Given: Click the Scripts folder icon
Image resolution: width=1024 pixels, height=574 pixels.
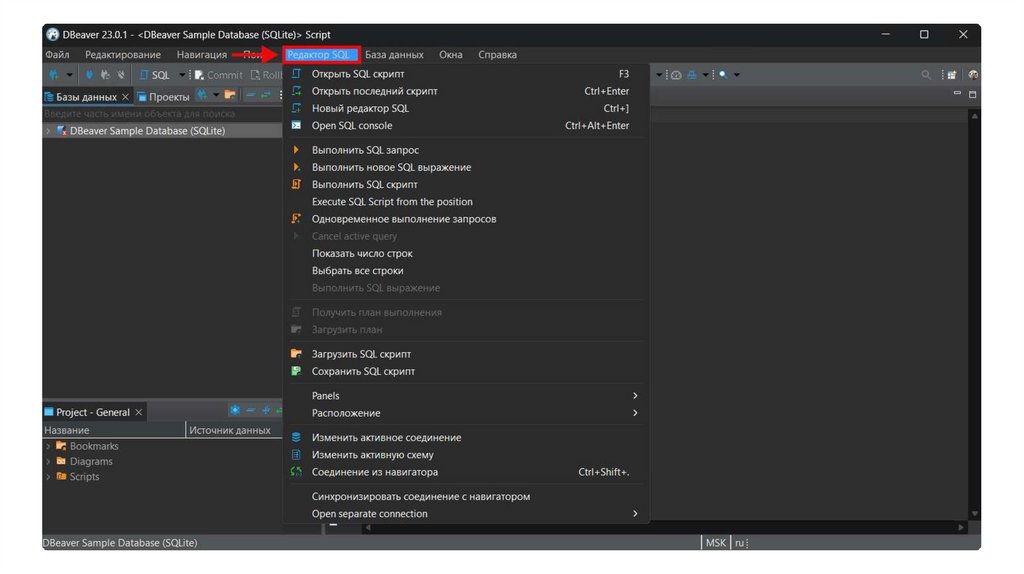Looking at the screenshot, I should click(x=61, y=476).
